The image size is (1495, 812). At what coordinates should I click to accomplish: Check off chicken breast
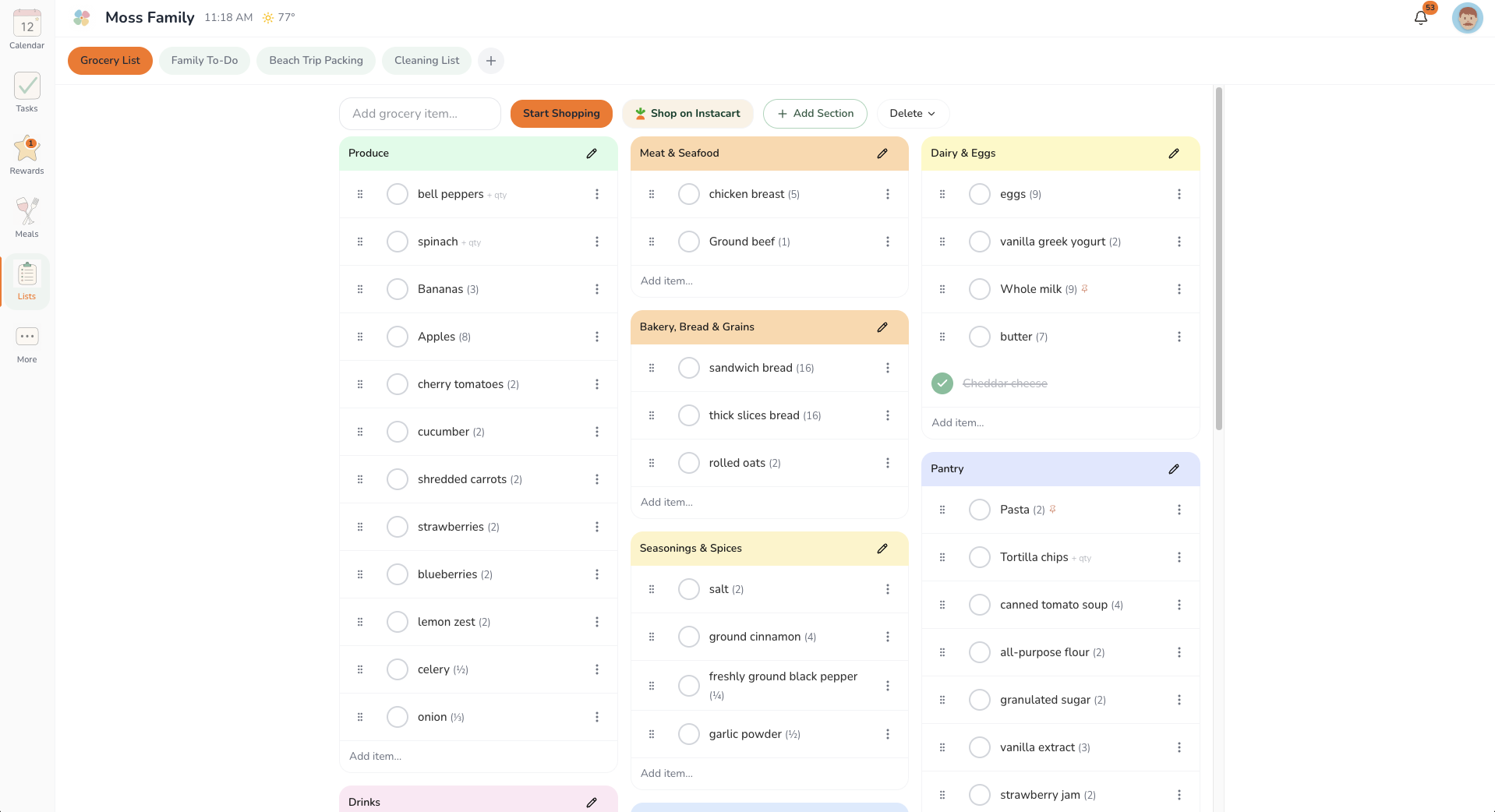point(689,194)
